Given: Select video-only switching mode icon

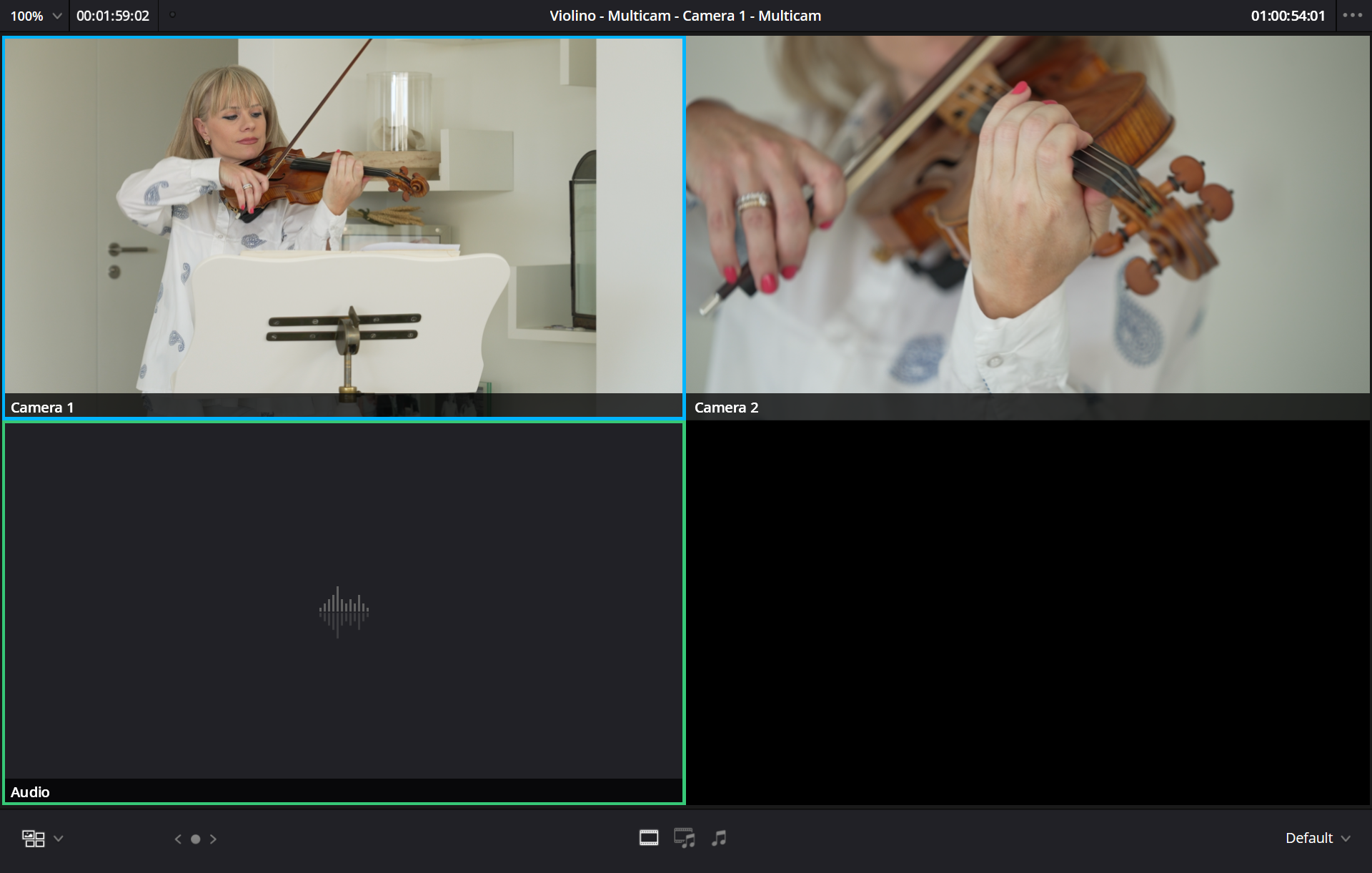Looking at the screenshot, I should point(648,838).
